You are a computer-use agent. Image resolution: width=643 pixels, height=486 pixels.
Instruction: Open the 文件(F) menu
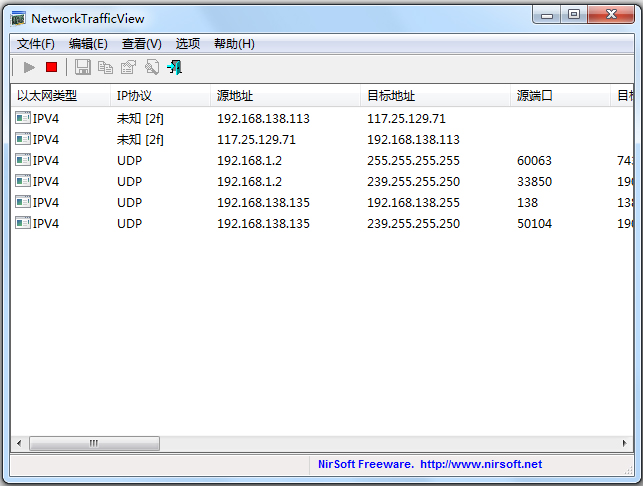(36, 43)
